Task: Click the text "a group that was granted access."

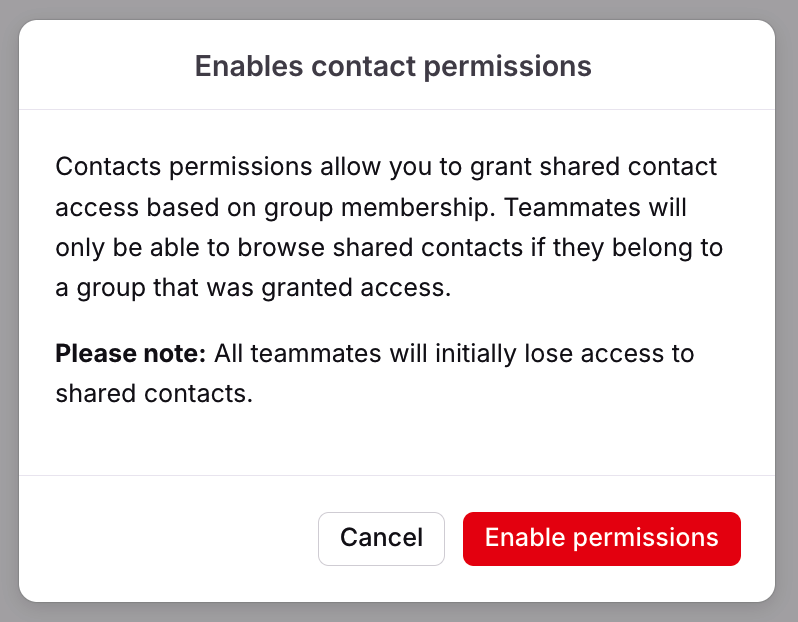Action: (254, 289)
